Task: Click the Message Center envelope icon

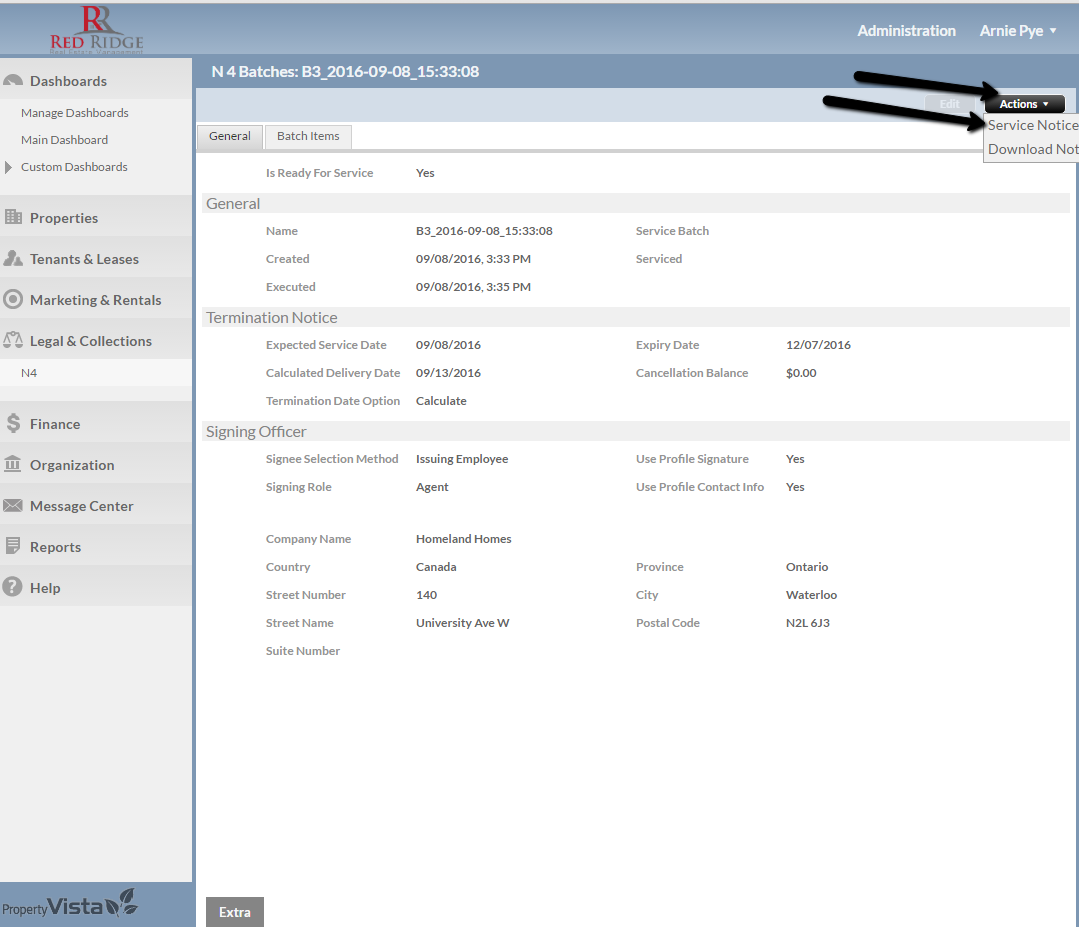Action: coord(13,506)
